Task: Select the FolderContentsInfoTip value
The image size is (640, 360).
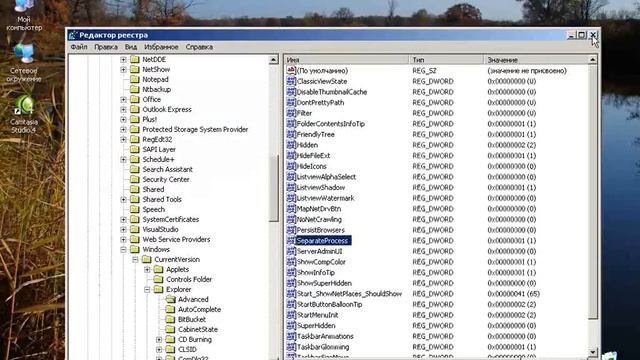Action: click(331, 124)
